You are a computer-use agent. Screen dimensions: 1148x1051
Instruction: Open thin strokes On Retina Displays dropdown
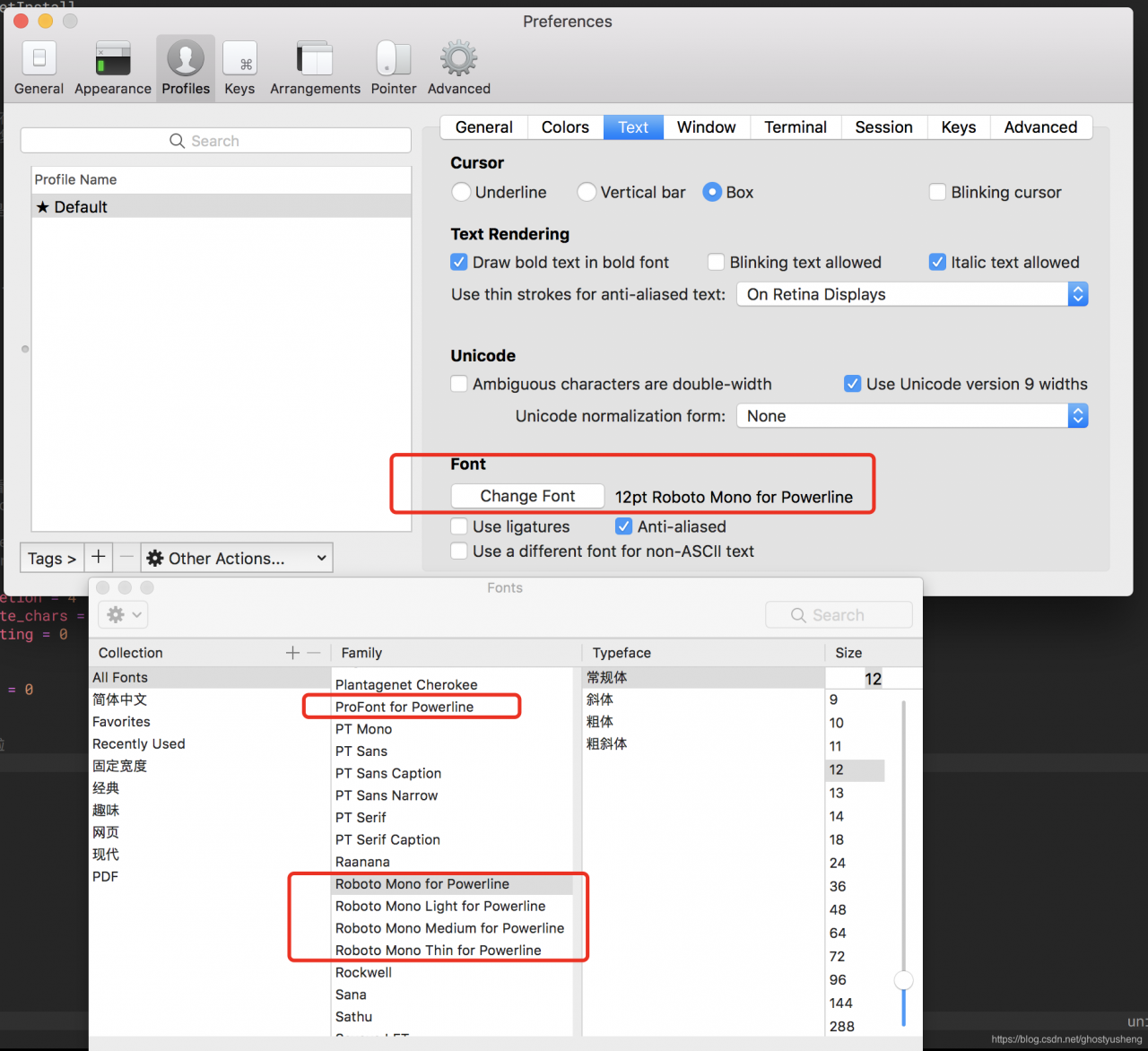912,294
